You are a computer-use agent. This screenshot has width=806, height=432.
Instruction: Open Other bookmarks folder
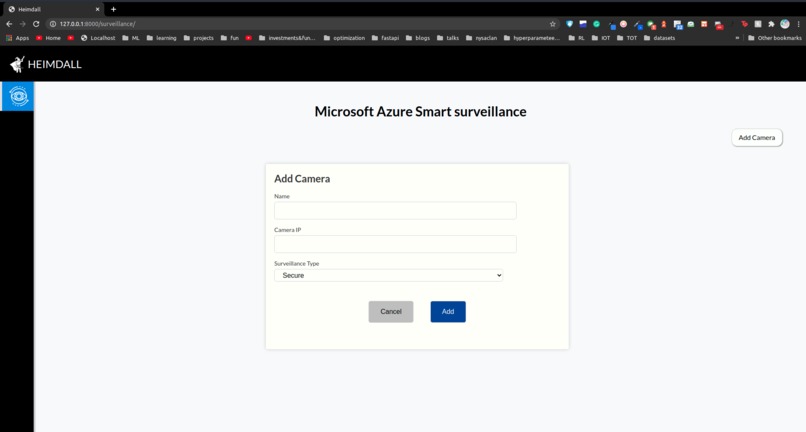tap(775, 38)
